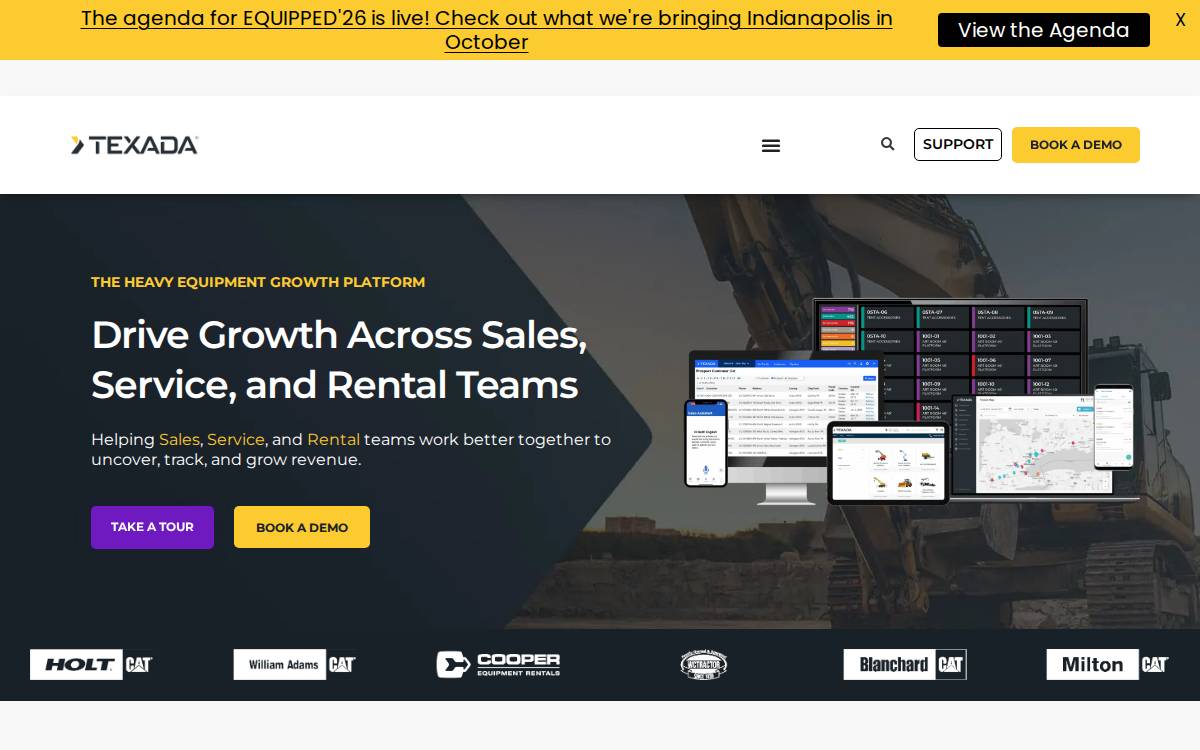Click the Cooper Equipment Rentals logo
This screenshot has width=1200, height=750.
coord(498,664)
